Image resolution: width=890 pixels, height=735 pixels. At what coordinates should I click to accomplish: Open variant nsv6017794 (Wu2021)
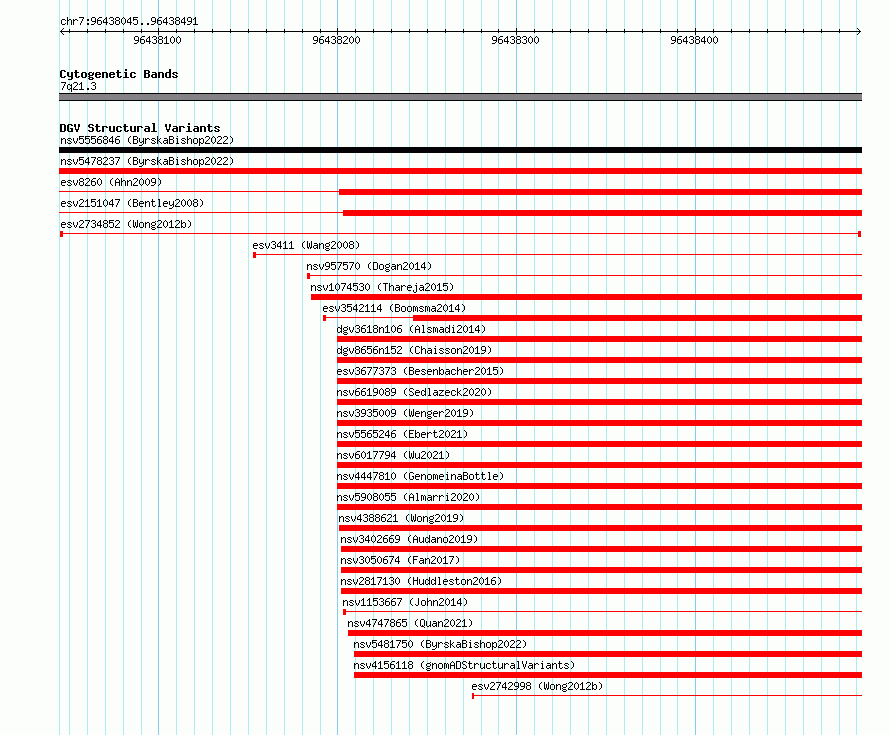pyautogui.click(x=393, y=455)
